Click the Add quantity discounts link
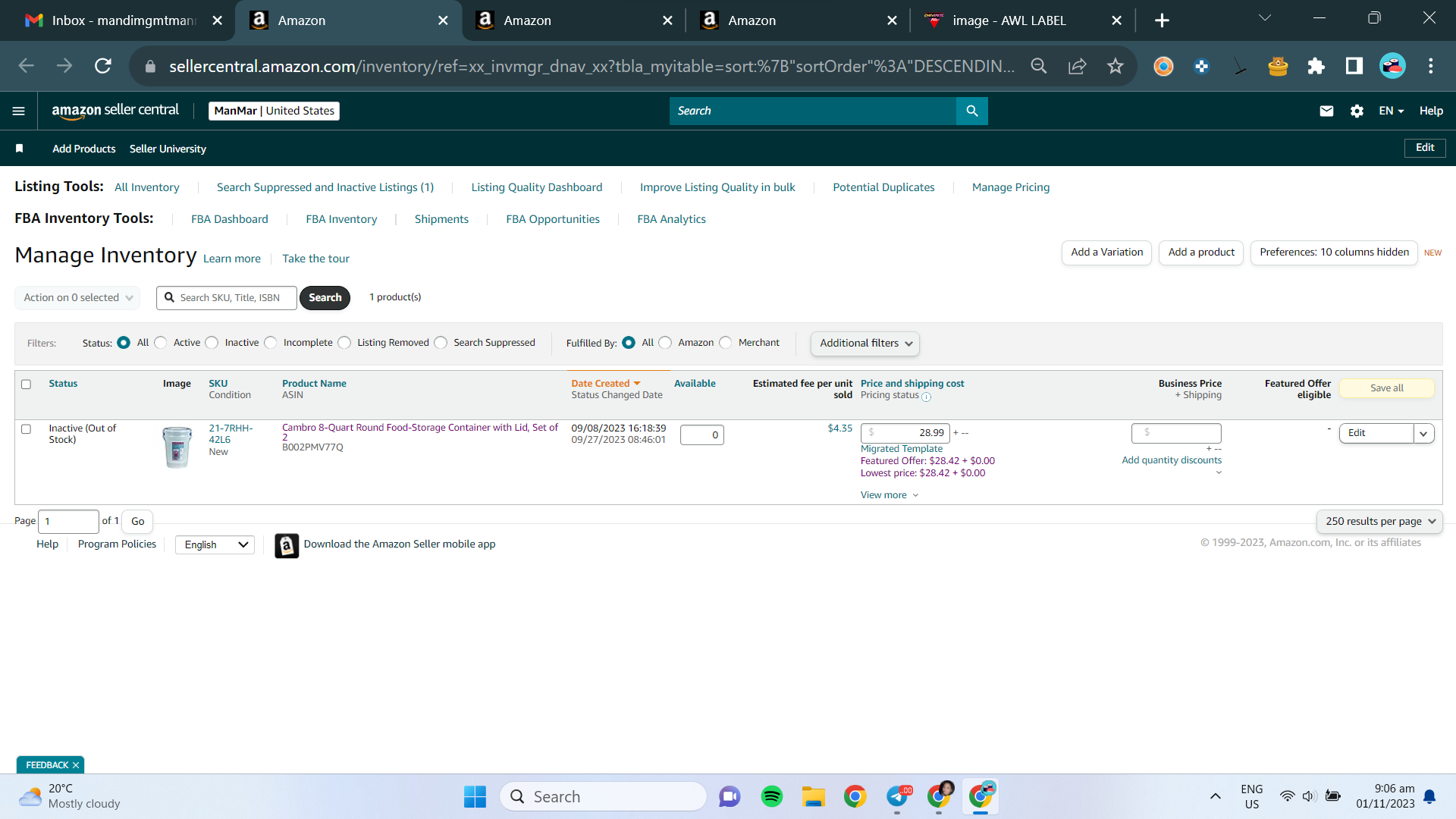Image resolution: width=1456 pixels, height=819 pixels. [x=1172, y=460]
